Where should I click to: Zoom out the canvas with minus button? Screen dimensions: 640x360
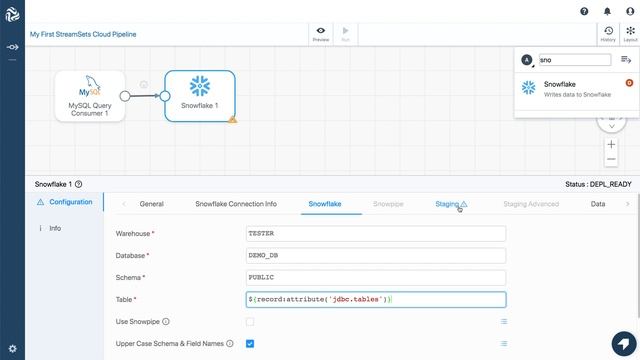[x=611, y=159]
